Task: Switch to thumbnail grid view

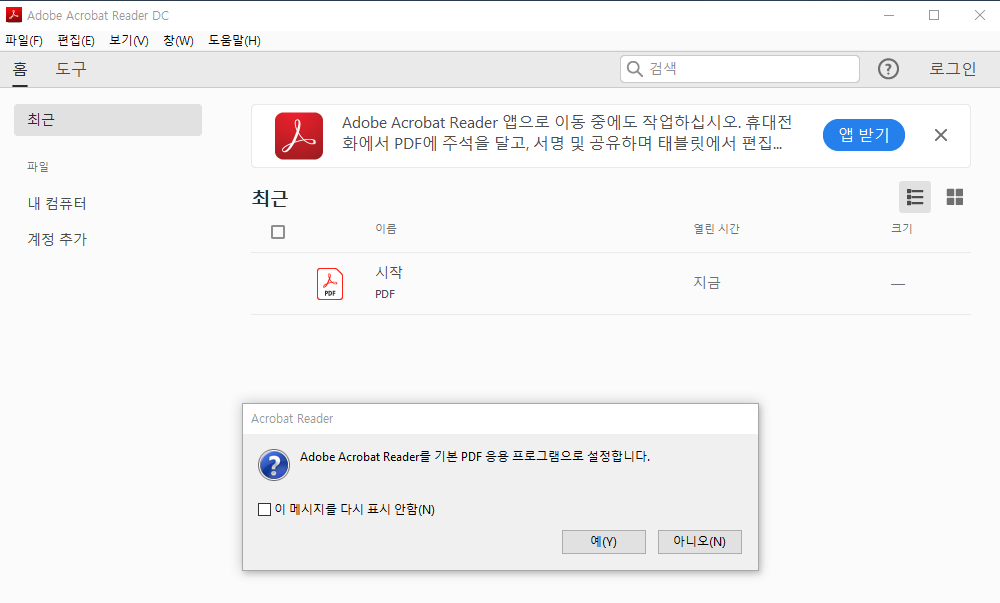Action: [955, 197]
